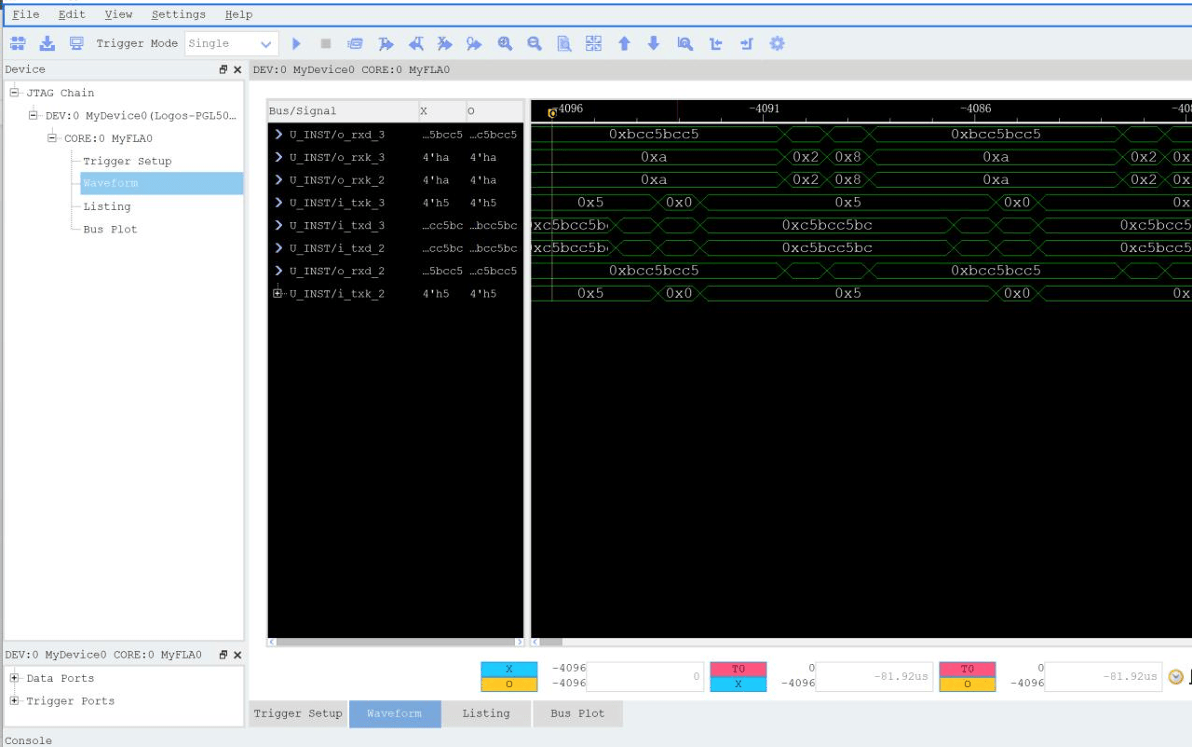Open the Settings menu

click(x=178, y=15)
